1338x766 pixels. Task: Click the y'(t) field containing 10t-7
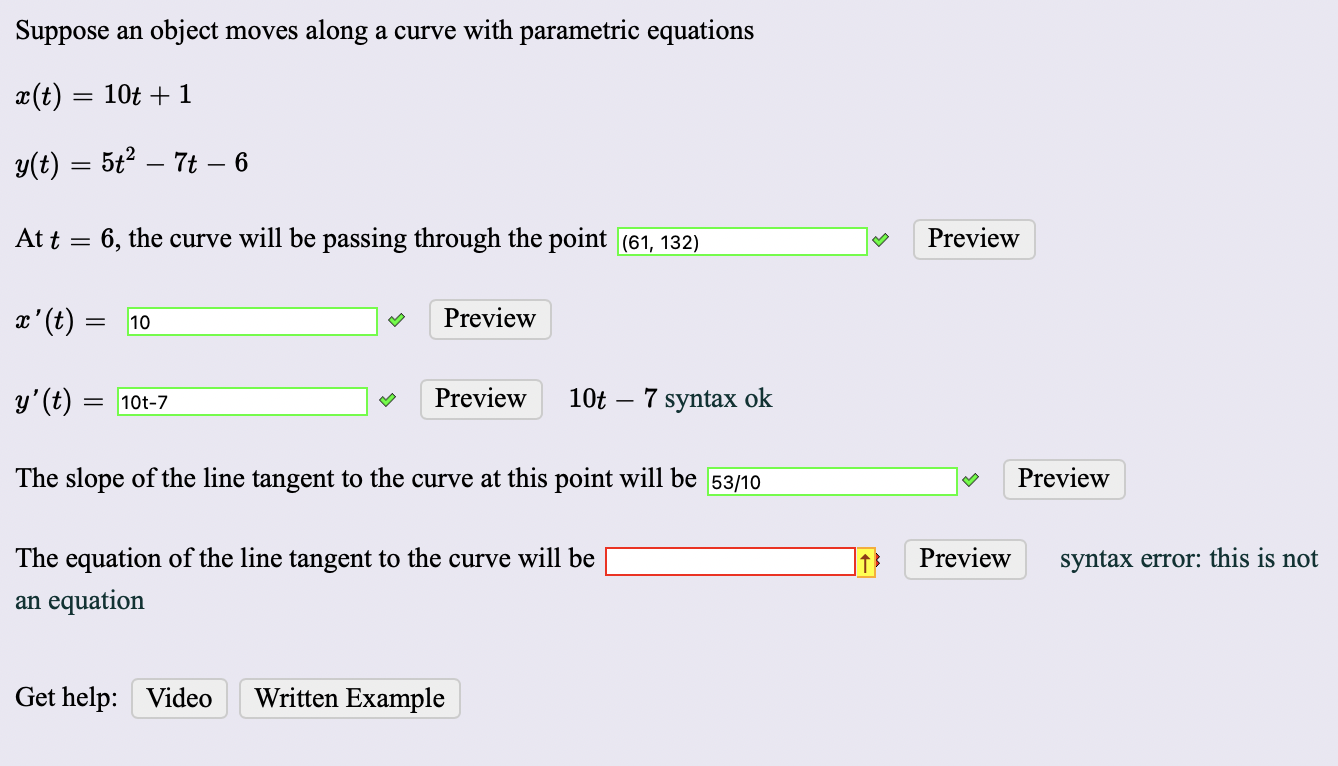pyautogui.click(x=241, y=400)
